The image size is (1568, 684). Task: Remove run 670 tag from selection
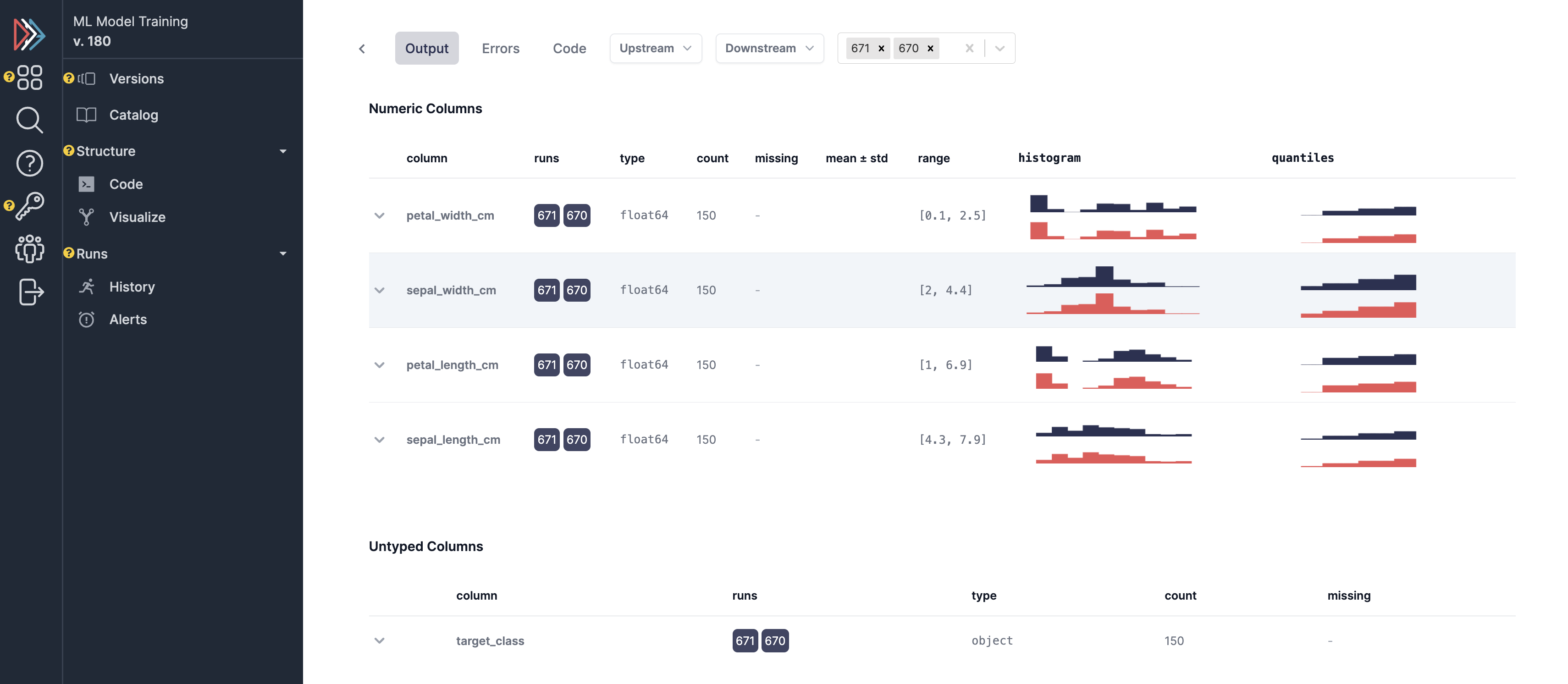point(930,49)
